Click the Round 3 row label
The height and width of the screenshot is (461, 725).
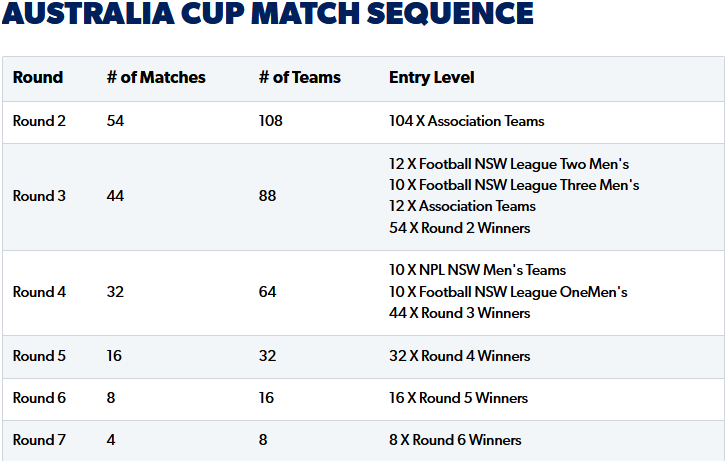(39, 196)
